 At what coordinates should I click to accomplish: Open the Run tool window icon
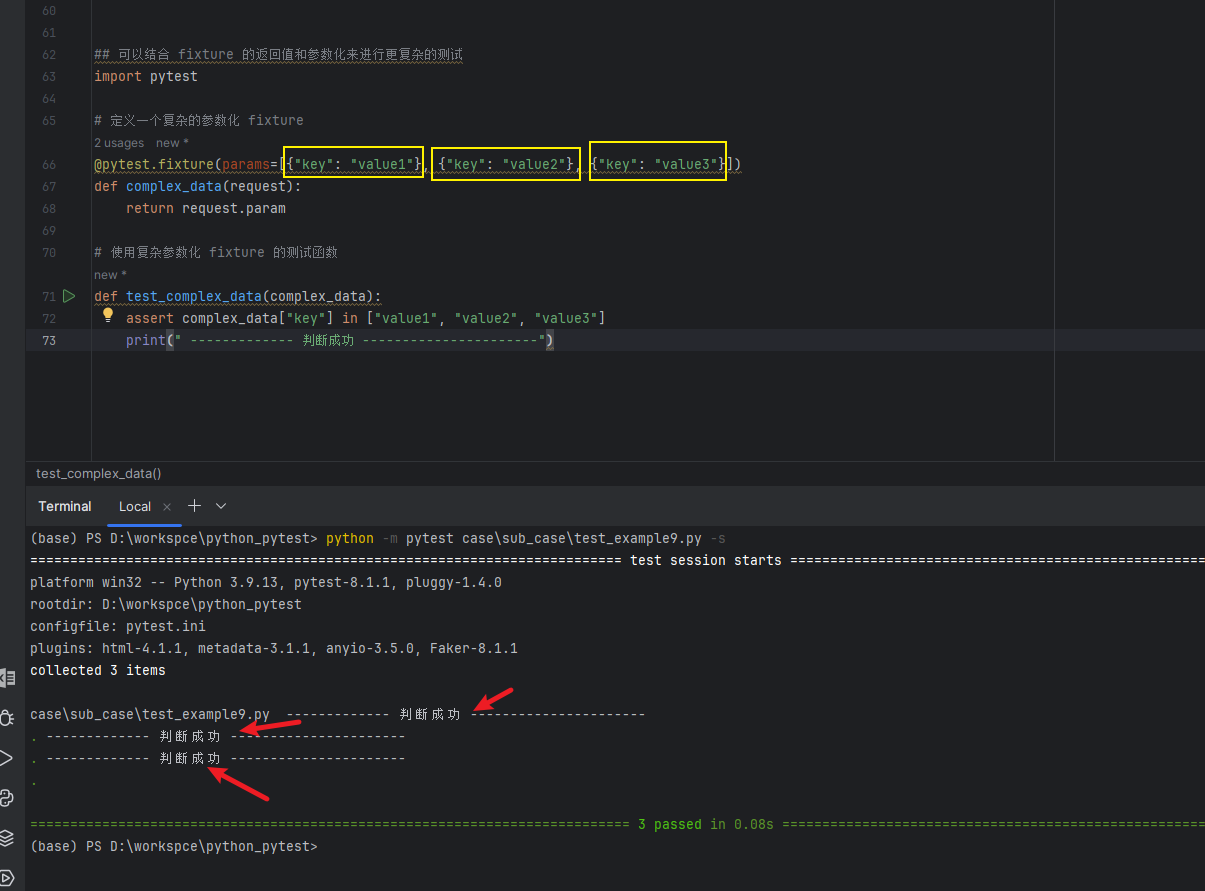coord(8,758)
